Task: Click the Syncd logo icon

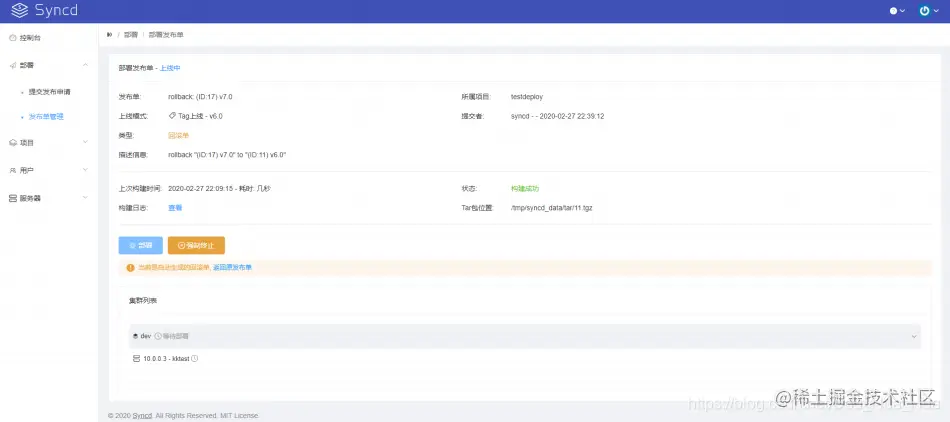Action: click(x=19, y=10)
